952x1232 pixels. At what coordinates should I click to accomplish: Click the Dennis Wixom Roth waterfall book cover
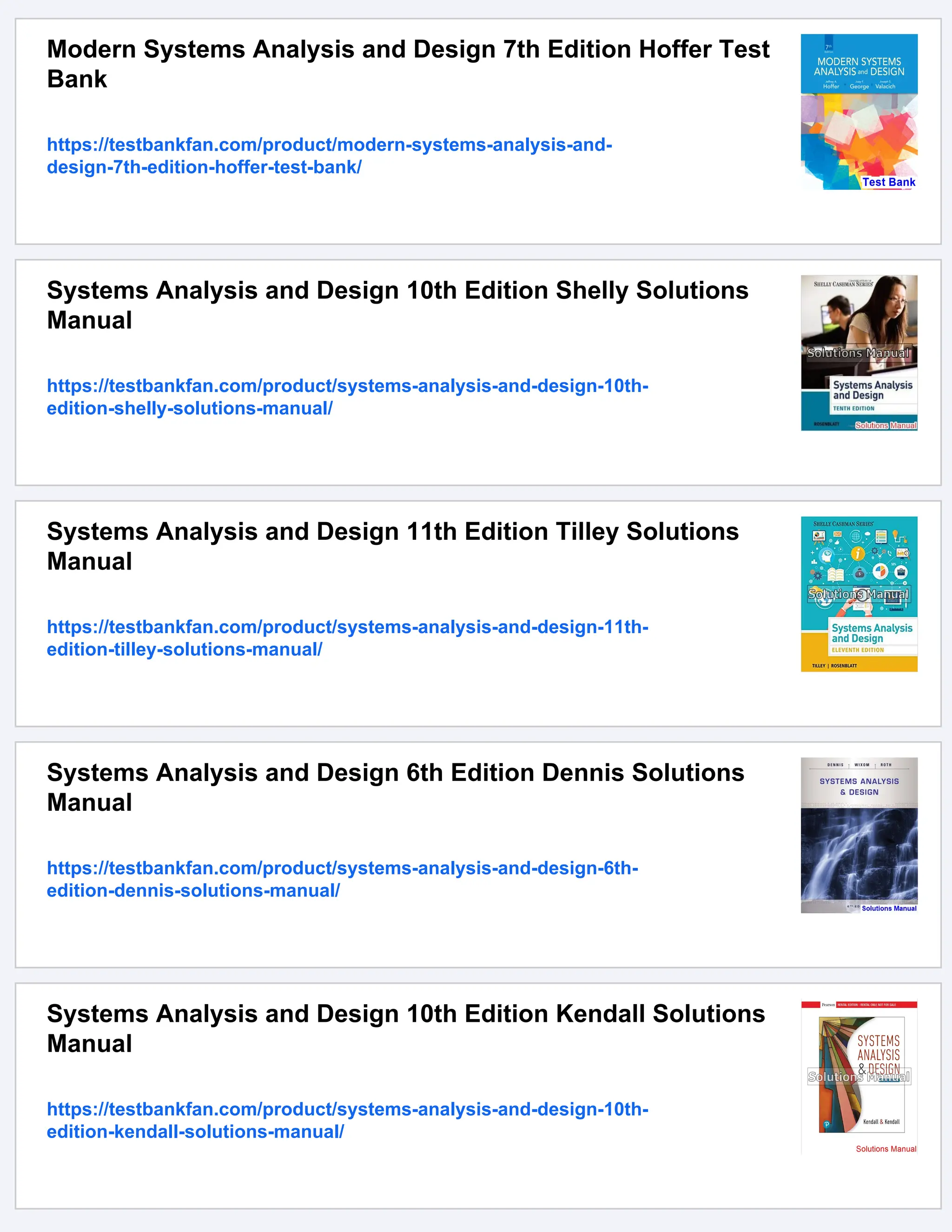[859, 835]
